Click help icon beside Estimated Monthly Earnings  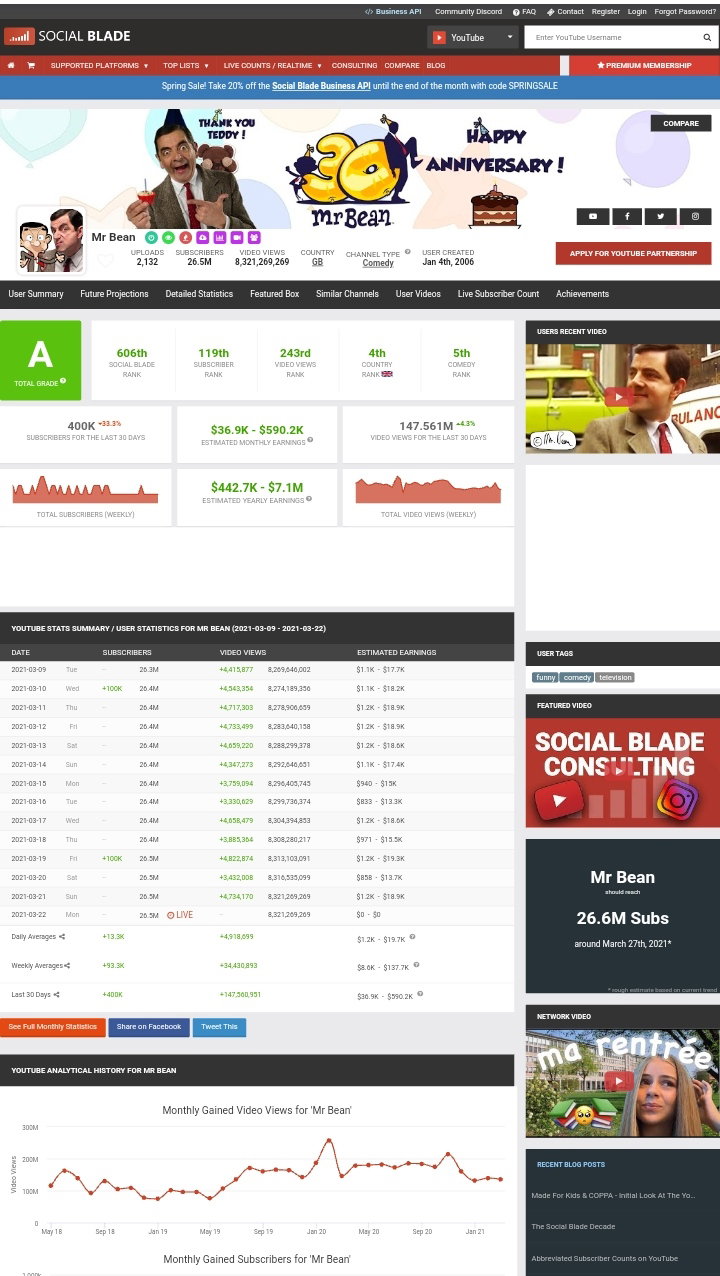(310, 439)
